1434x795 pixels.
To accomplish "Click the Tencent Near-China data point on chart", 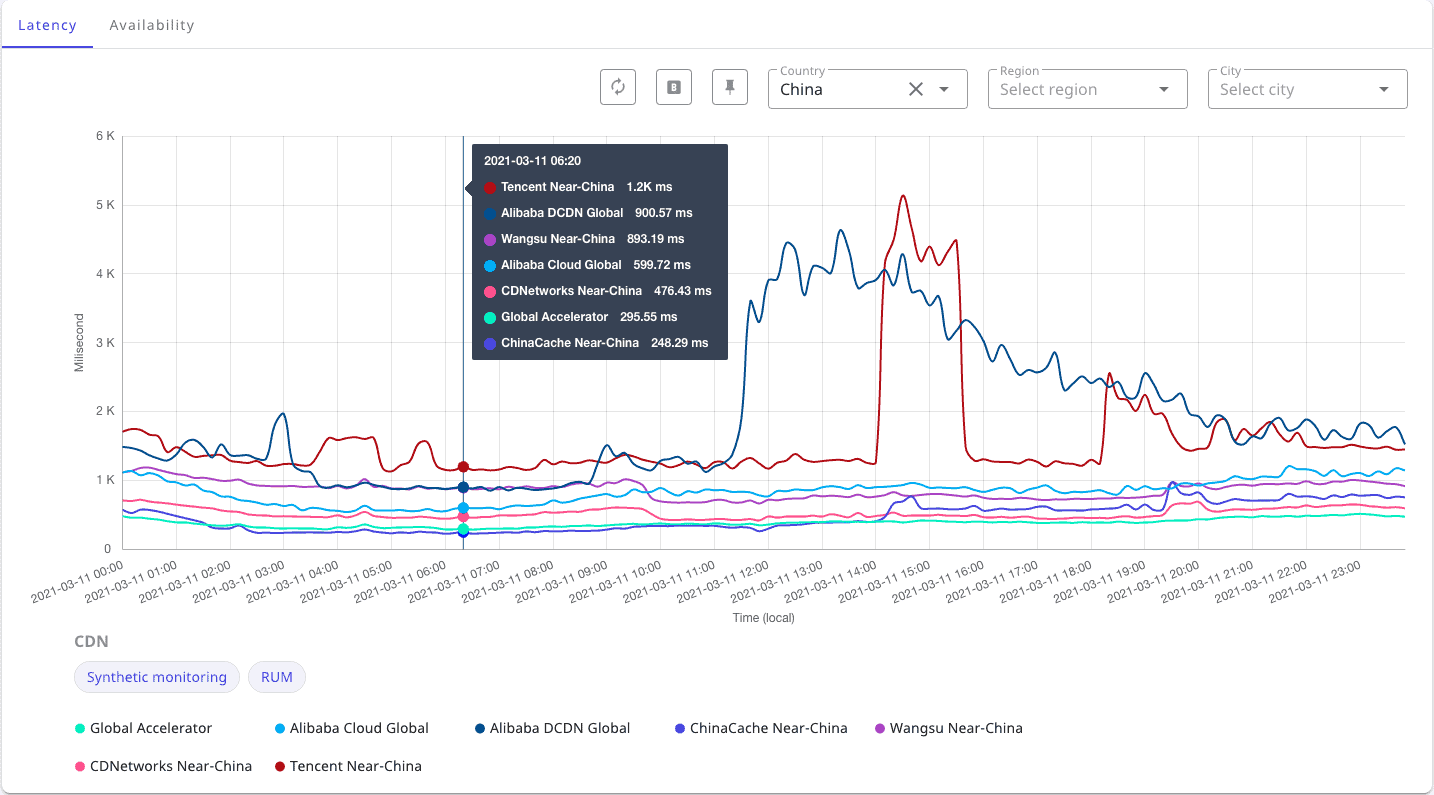I will [x=463, y=467].
